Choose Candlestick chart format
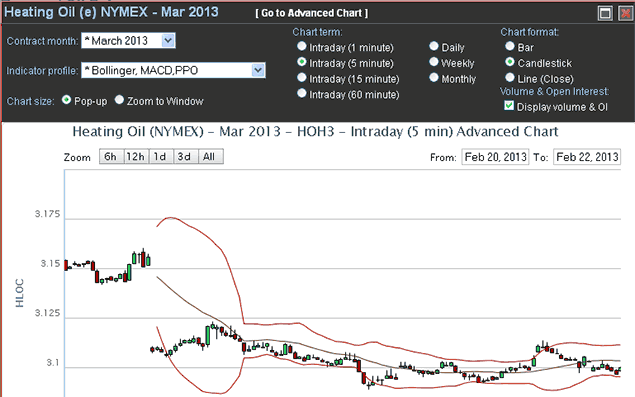Image resolution: width=635 pixels, height=397 pixels. (x=510, y=62)
